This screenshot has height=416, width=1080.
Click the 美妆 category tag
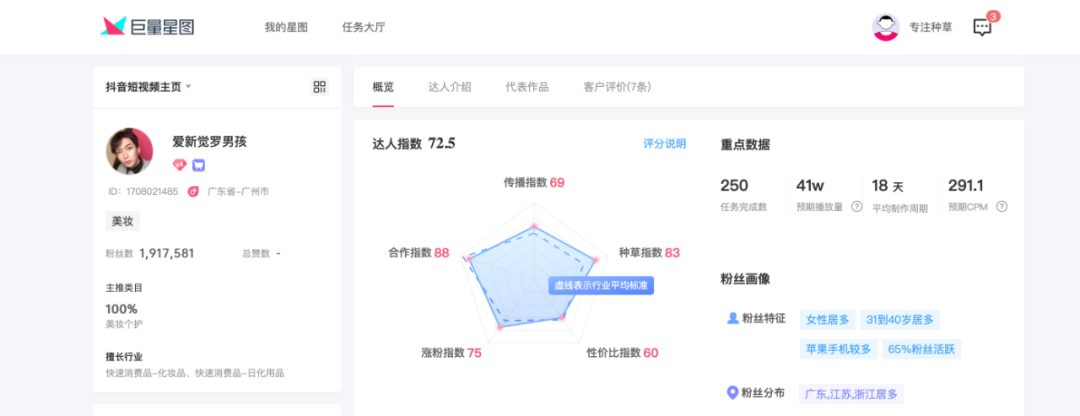click(x=123, y=221)
